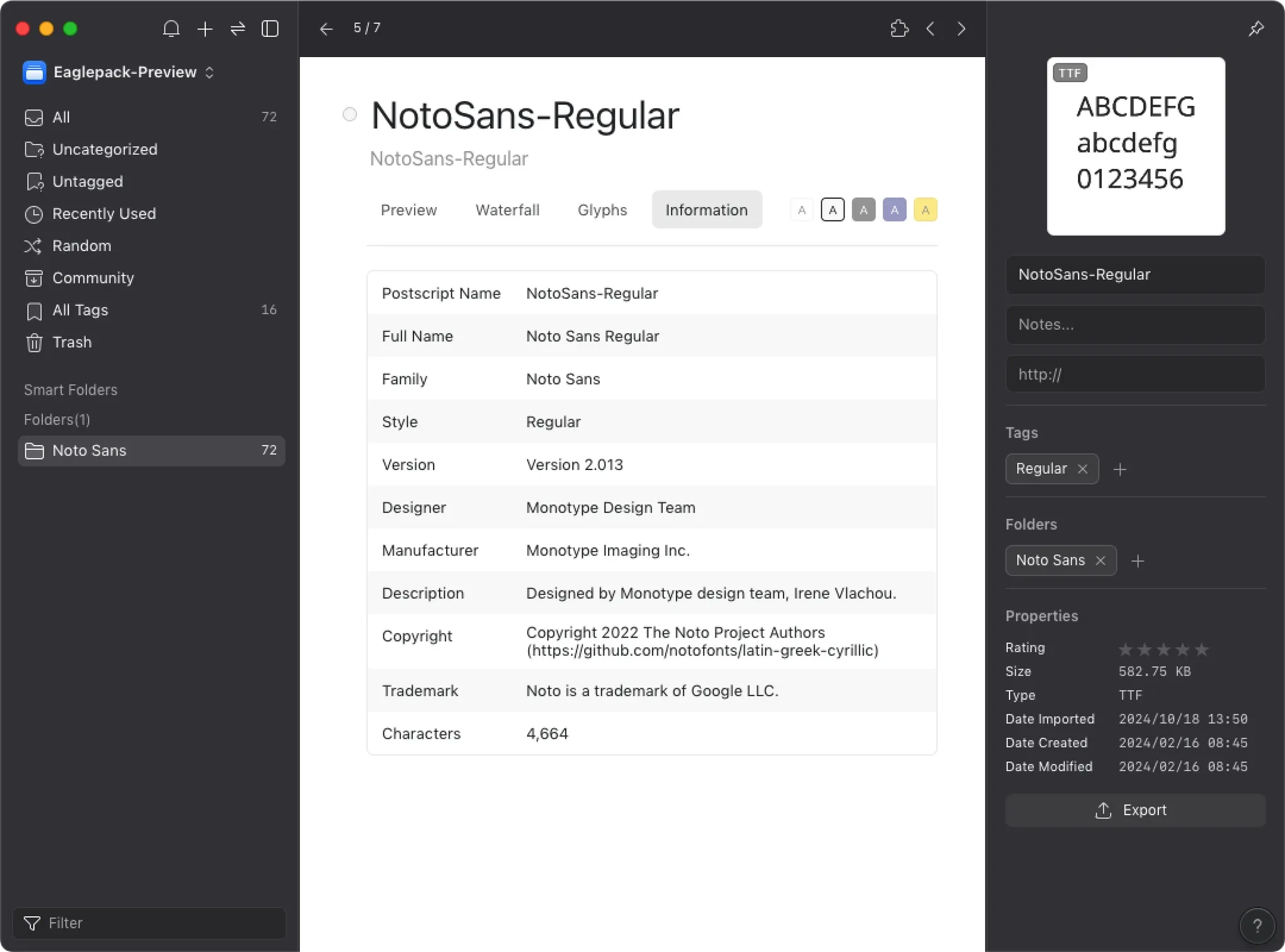Pin the inspector panel

pyautogui.click(x=1256, y=28)
